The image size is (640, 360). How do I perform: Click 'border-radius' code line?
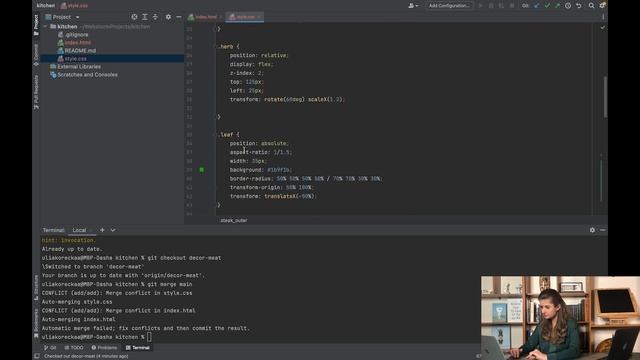tap(306, 179)
